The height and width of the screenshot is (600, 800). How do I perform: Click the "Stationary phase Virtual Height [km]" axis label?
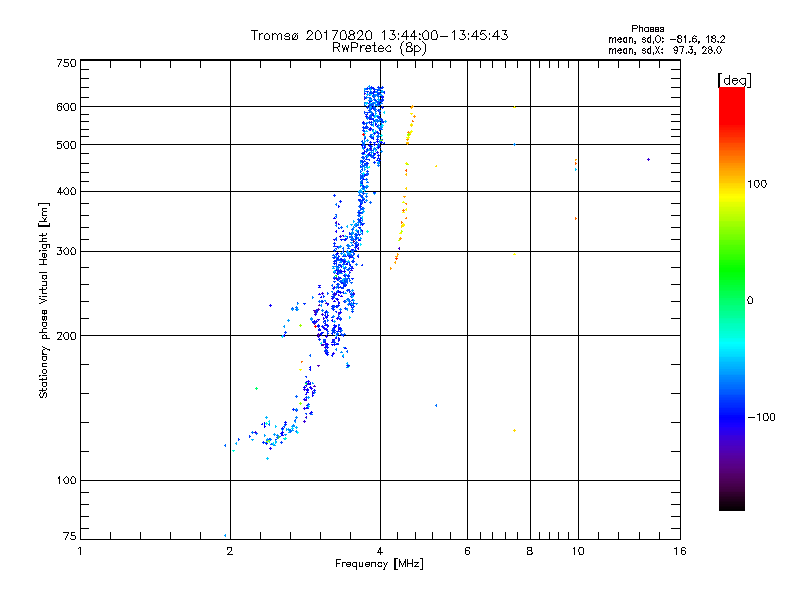pyautogui.click(x=43, y=300)
